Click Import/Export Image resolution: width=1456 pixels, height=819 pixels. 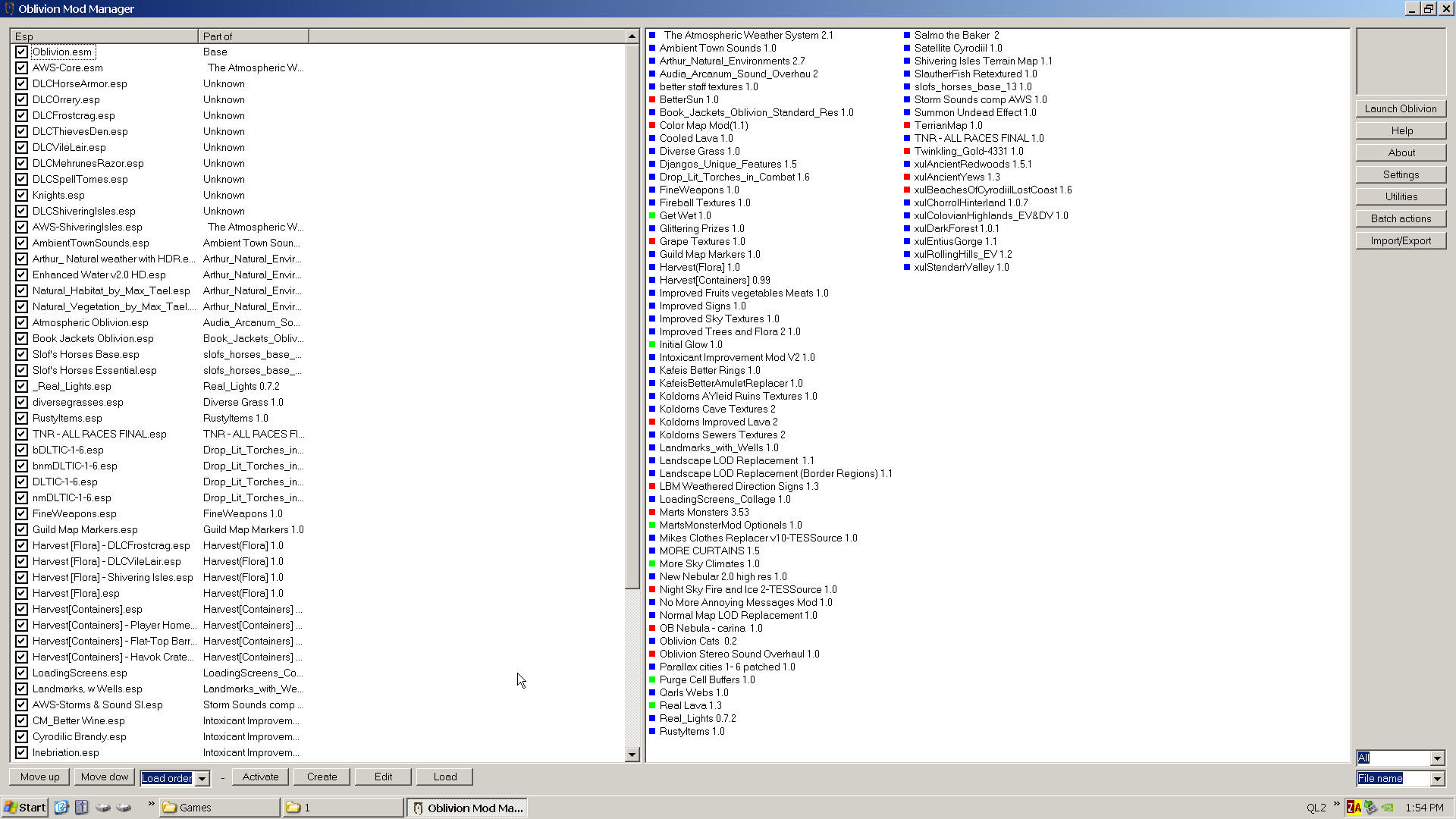click(1401, 240)
